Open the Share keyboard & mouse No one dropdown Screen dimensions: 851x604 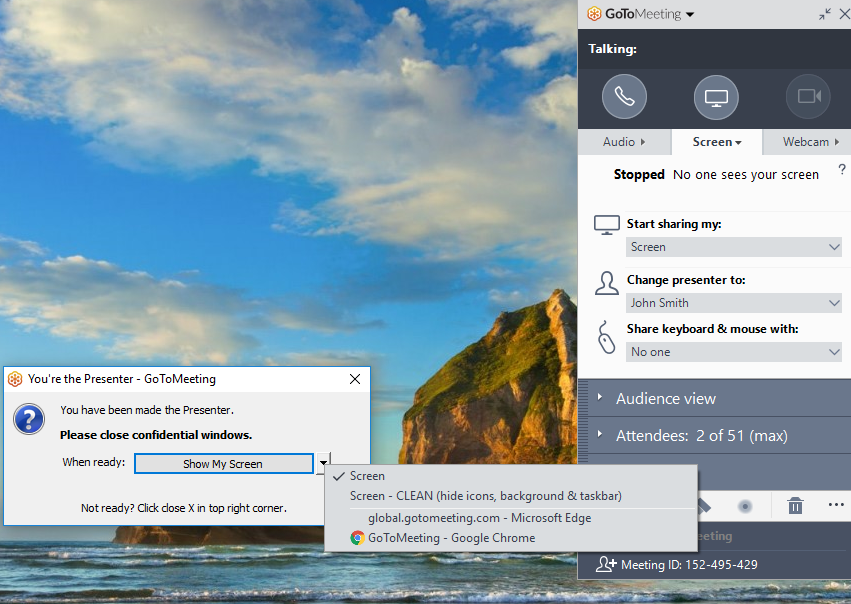[733, 352]
